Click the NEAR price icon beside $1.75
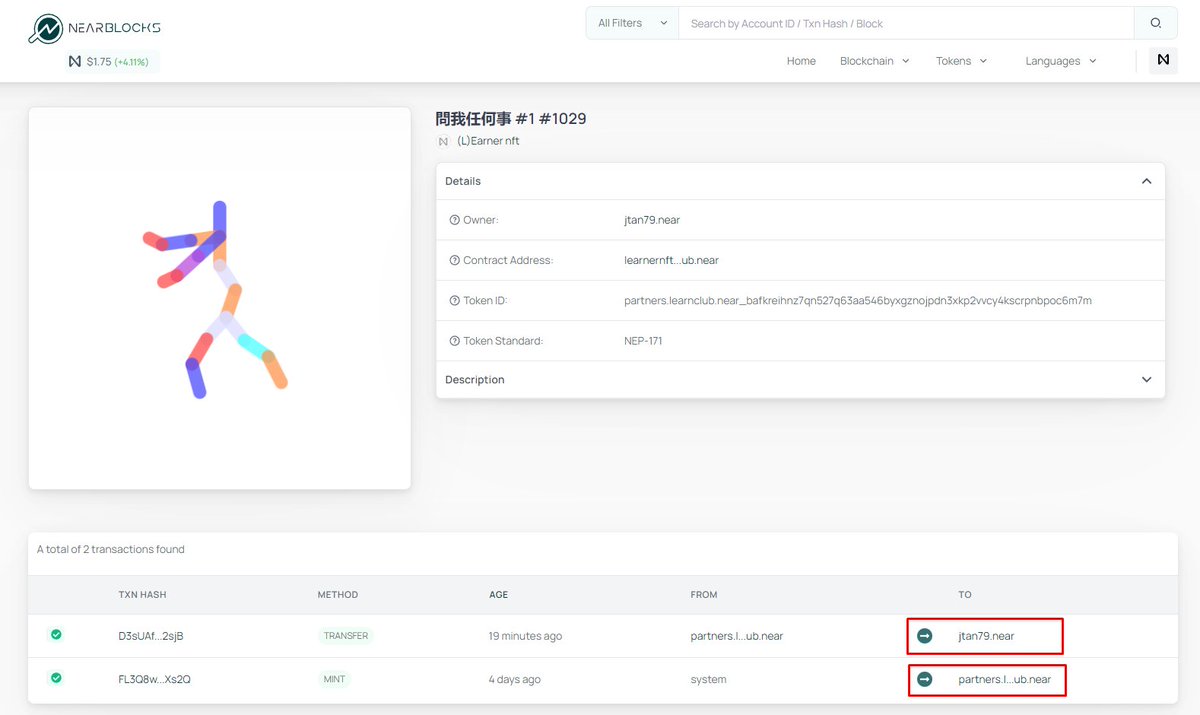Screen dimensions: 1200x715 74,62
